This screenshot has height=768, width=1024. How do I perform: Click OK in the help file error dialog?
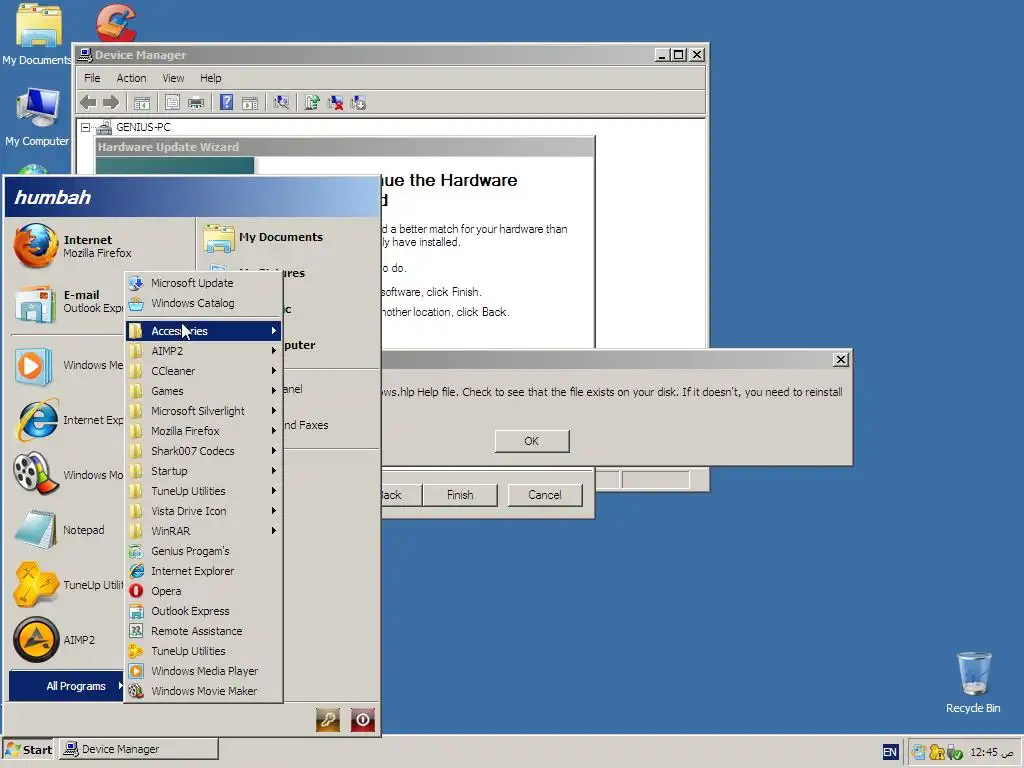coord(532,441)
